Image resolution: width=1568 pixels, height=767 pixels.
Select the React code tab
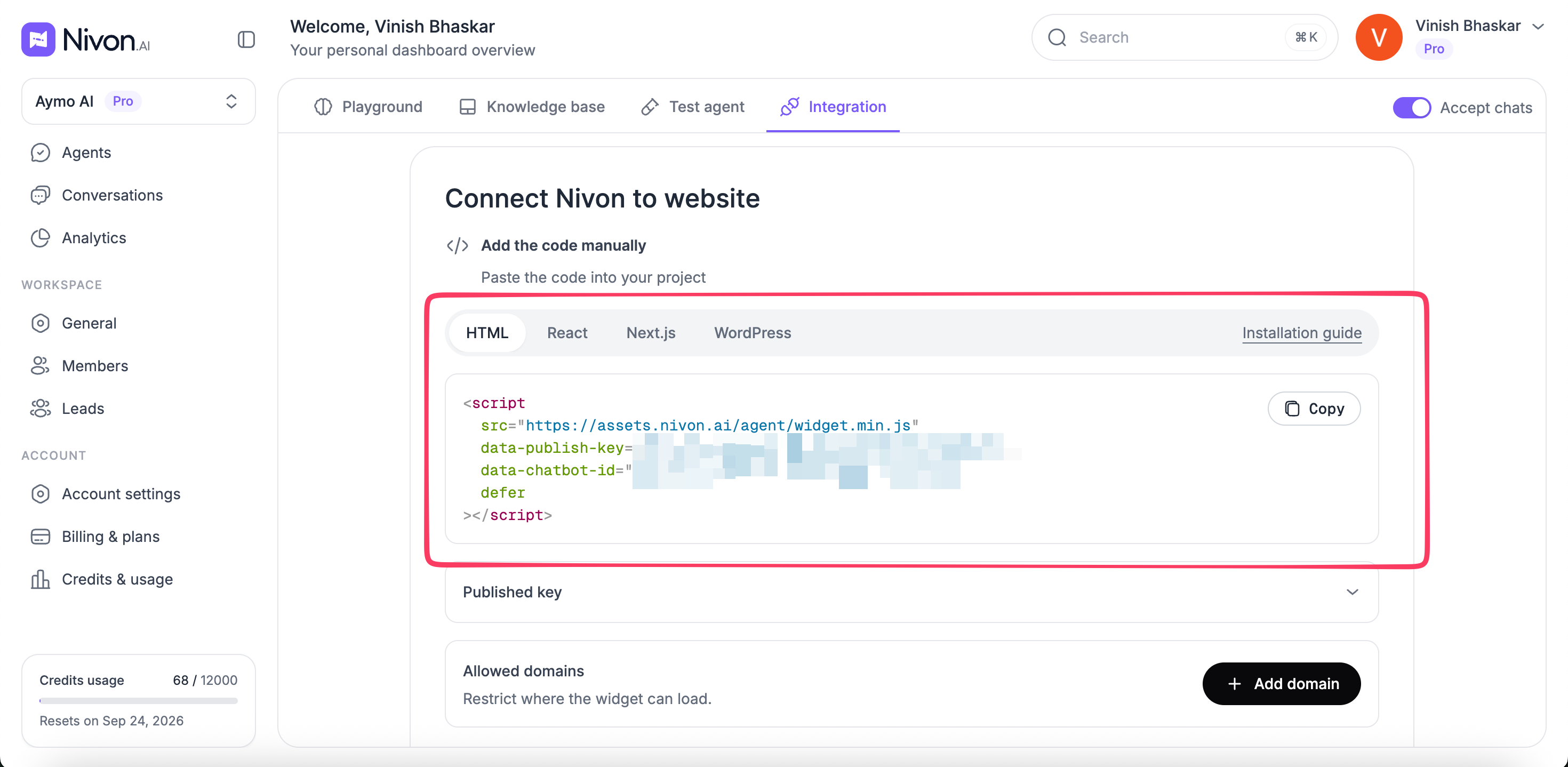pyautogui.click(x=567, y=333)
